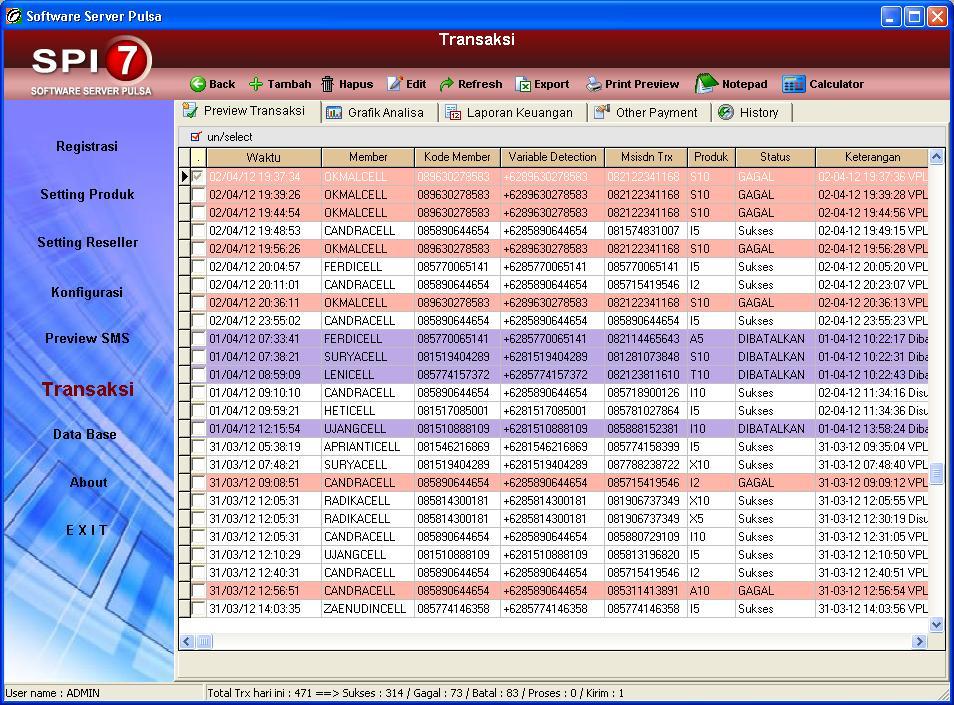Viewport: 954px width, 705px height.
Task: Click the title bar application icon
Action: coord(13,16)
